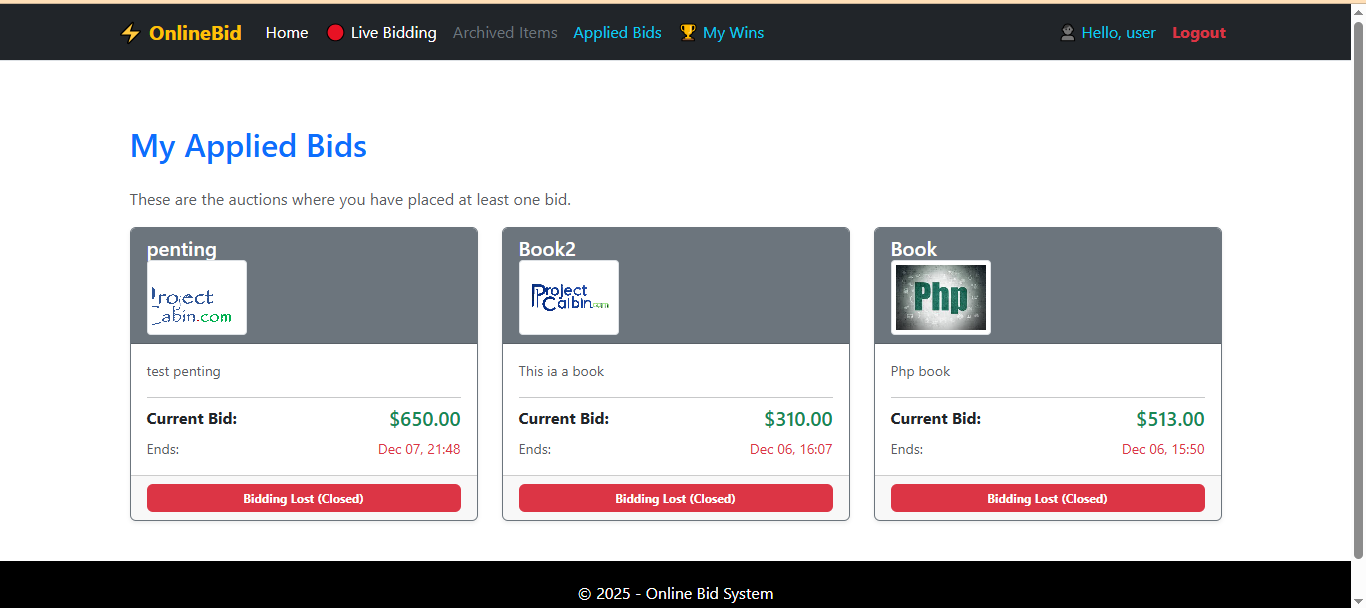Click Logout in the top right
Screen dimensions: 1366x608
[x=1198, y=32]
